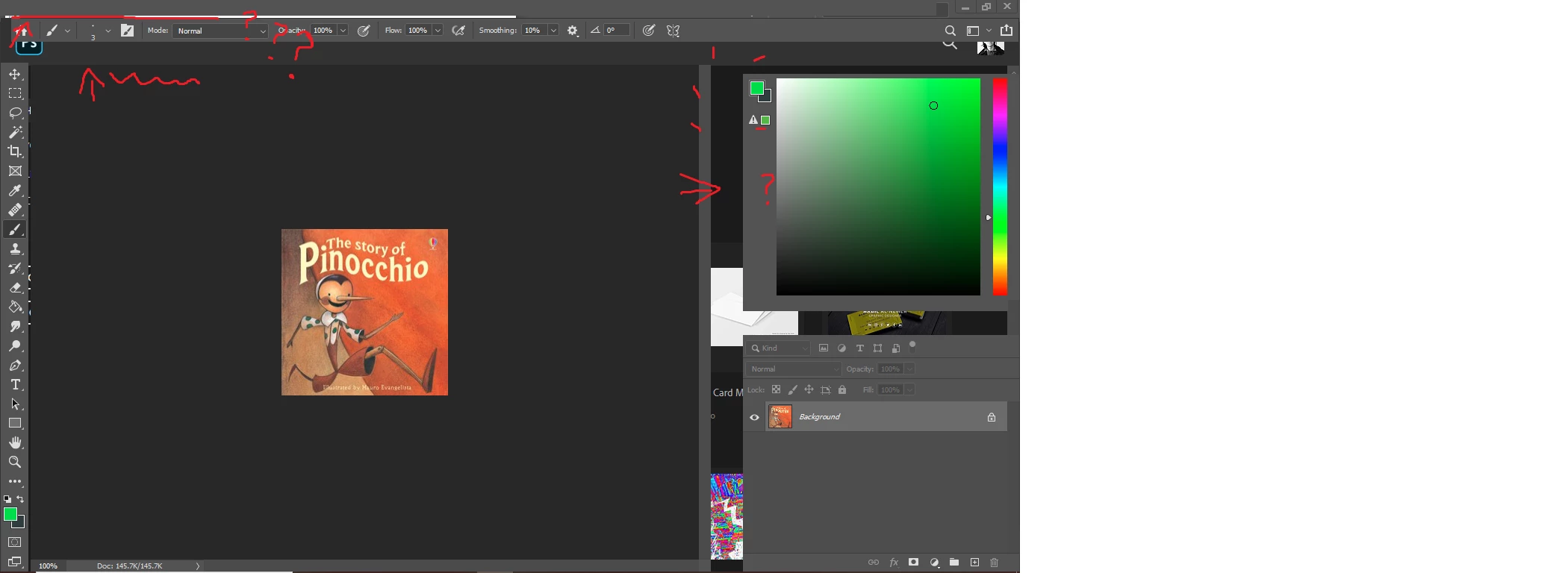Select the Rectangular Marquee tool
The image size is (1568, 573).
(15, 94)
